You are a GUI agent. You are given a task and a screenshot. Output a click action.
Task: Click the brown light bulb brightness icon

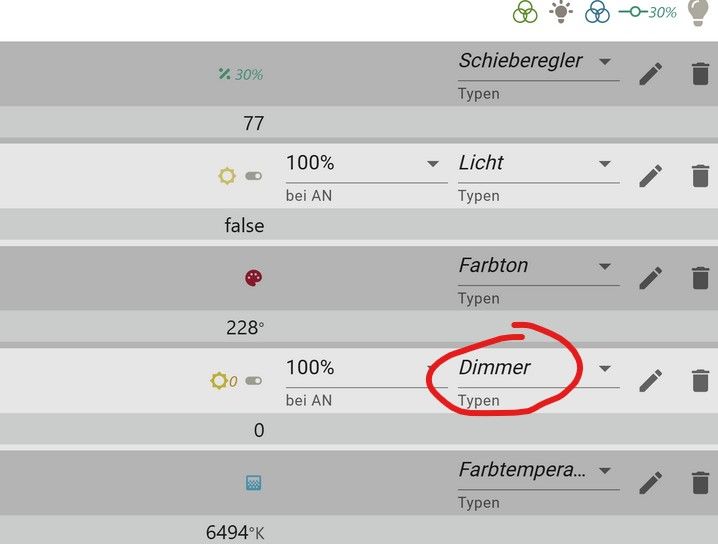click(561, 13)
